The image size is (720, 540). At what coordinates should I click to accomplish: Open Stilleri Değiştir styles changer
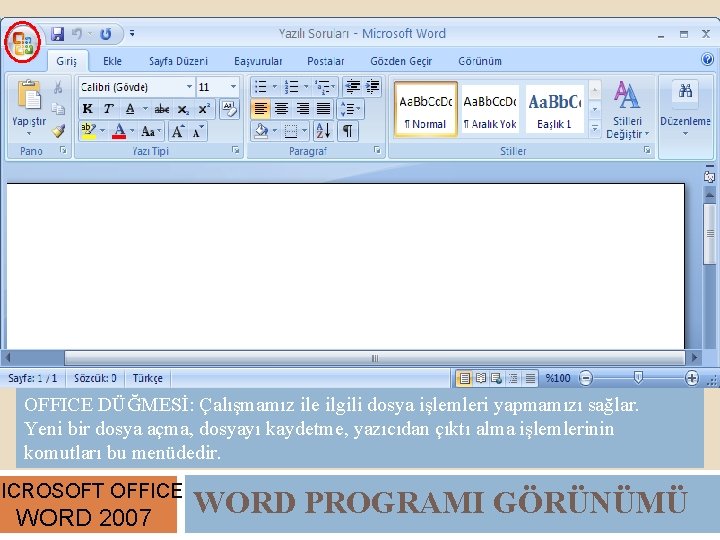pyautogui.click(x=627, y=110)
